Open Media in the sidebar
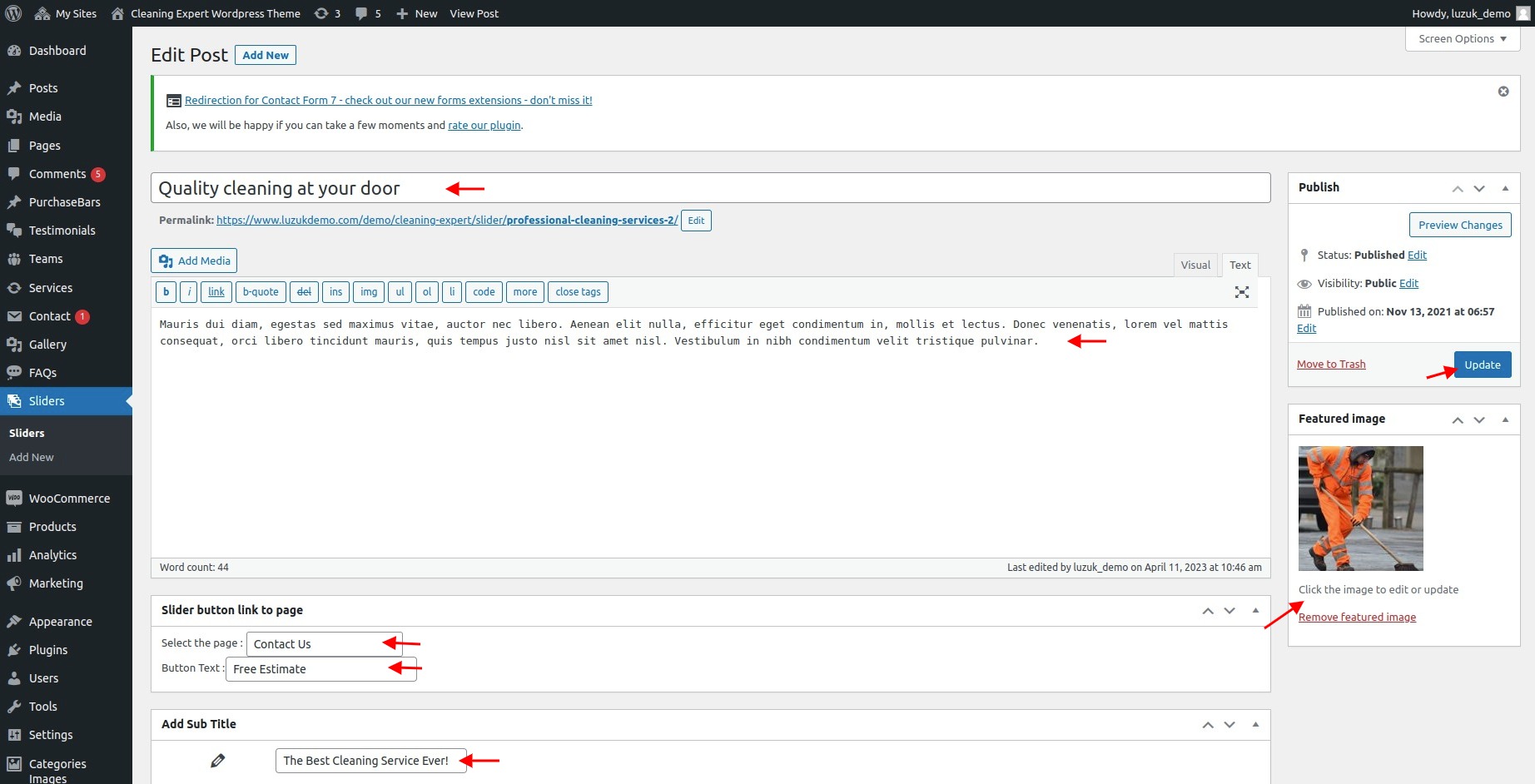This screenshot has width=1535, height=784. [x=66, y=117]
